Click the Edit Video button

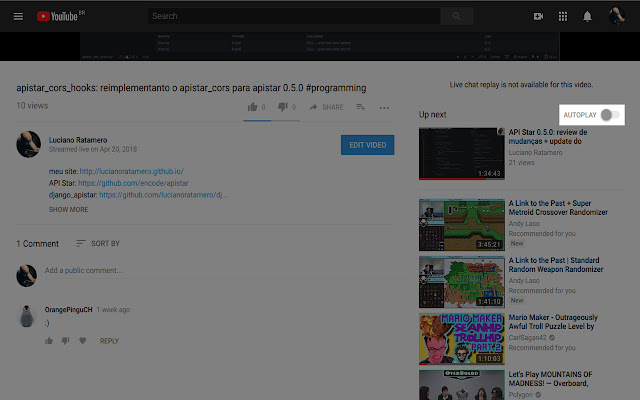coord(367,145)
